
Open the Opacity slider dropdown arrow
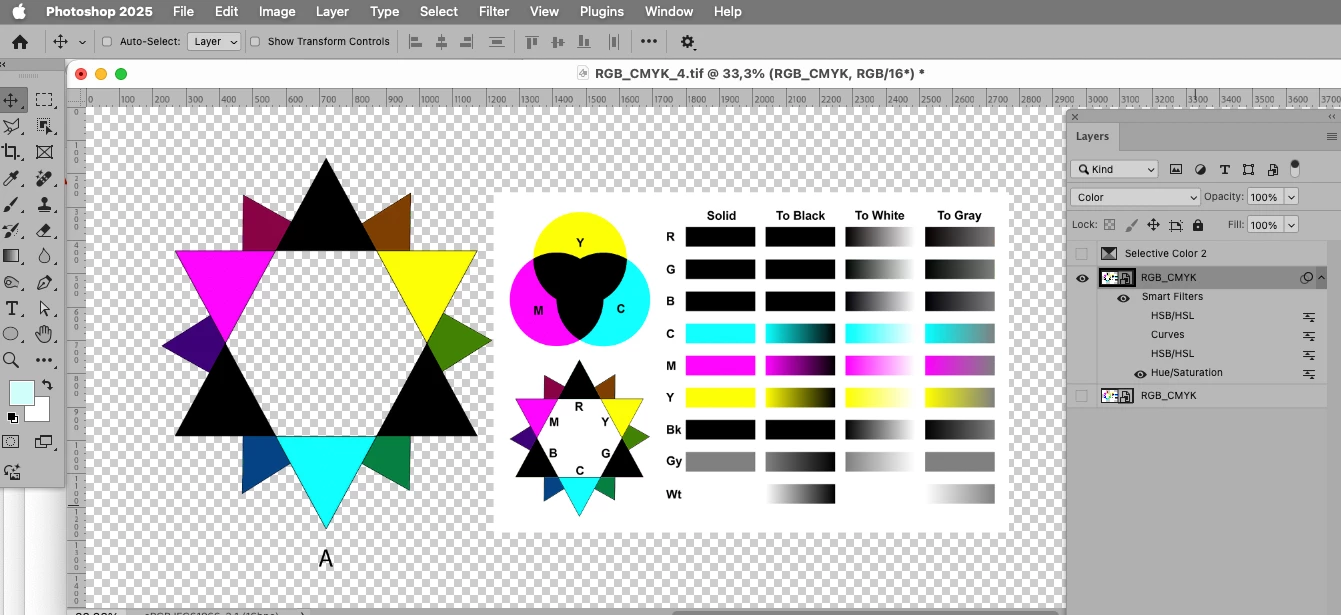coord(1290,198)
